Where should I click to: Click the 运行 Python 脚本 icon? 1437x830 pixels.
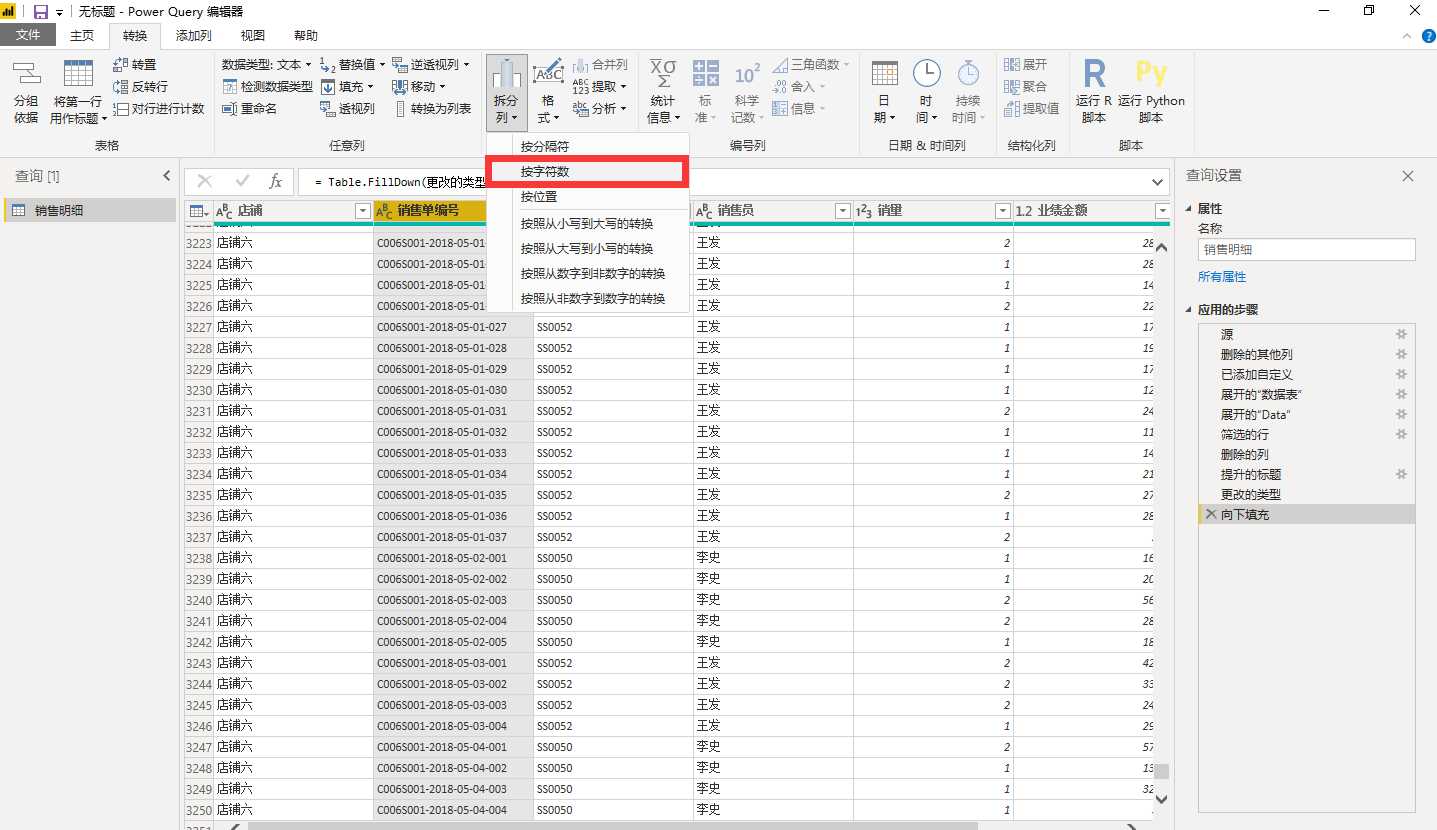(x=1151, y=74)
